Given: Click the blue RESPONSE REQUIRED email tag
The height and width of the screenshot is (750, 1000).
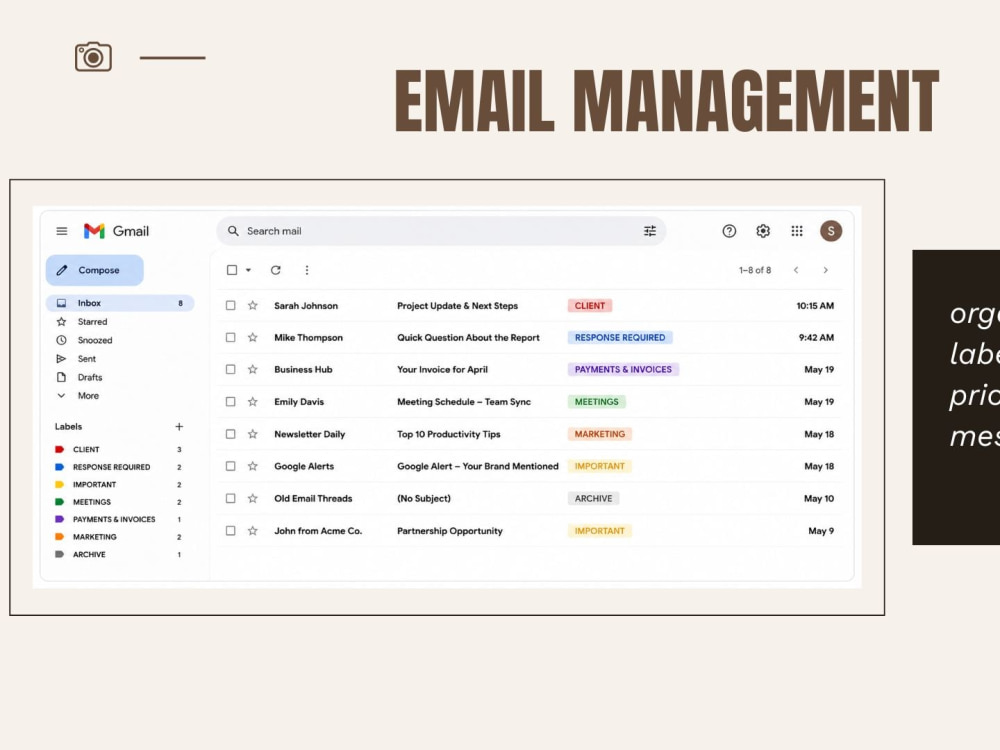Looking at the screenshot, I should [x=620, y=337].
